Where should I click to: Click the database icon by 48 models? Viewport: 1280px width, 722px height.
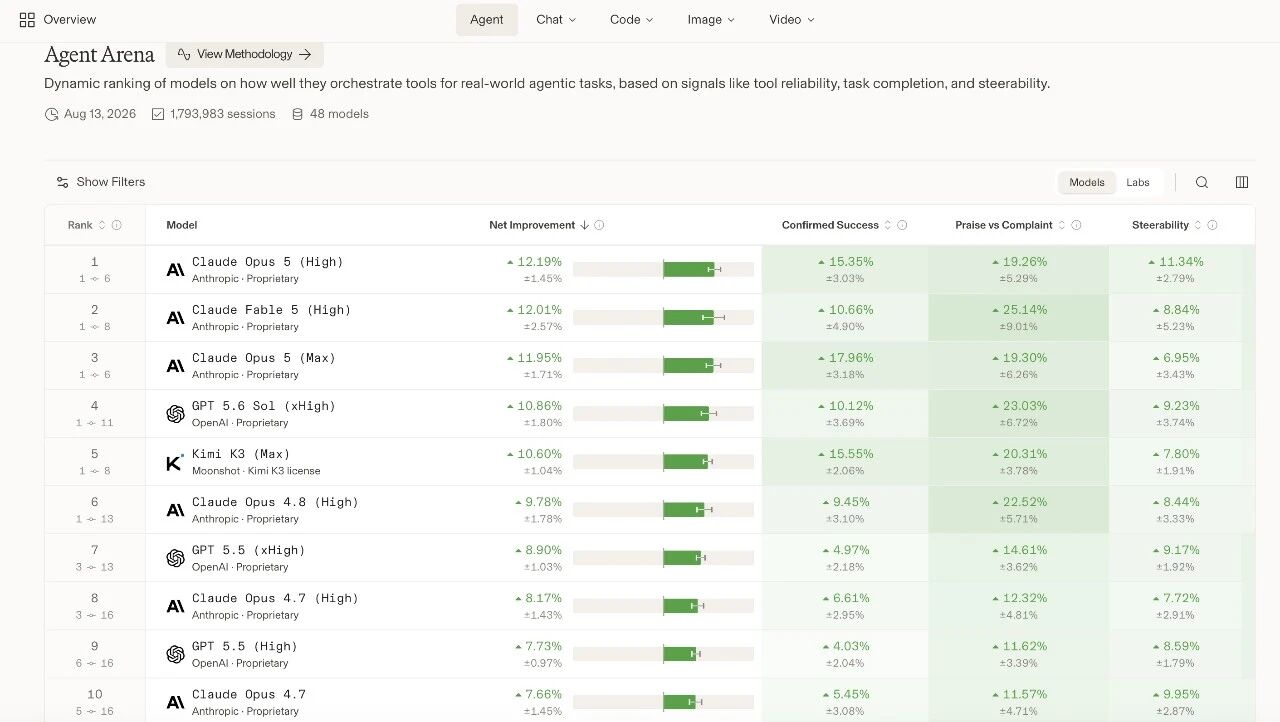(297, 115)
